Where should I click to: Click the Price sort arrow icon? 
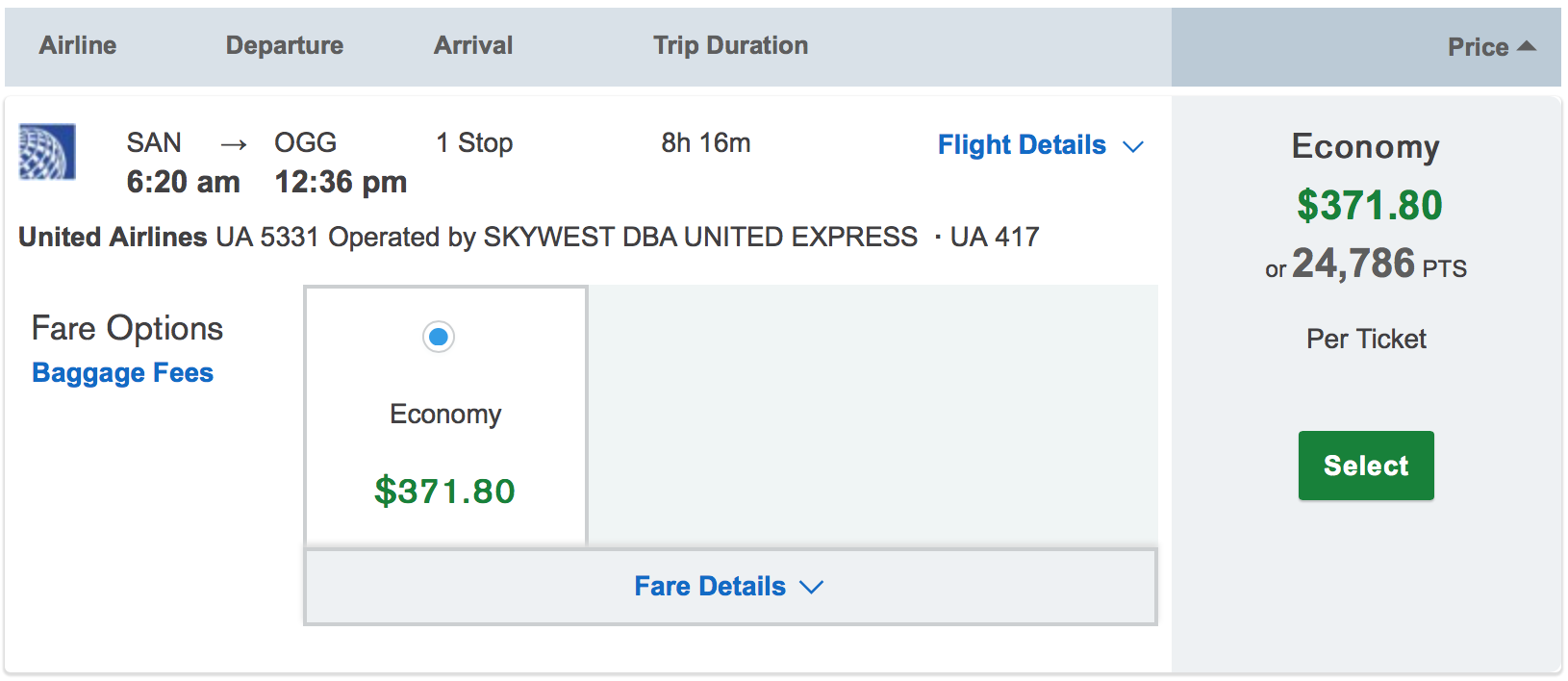click(x=1527, y=46)
